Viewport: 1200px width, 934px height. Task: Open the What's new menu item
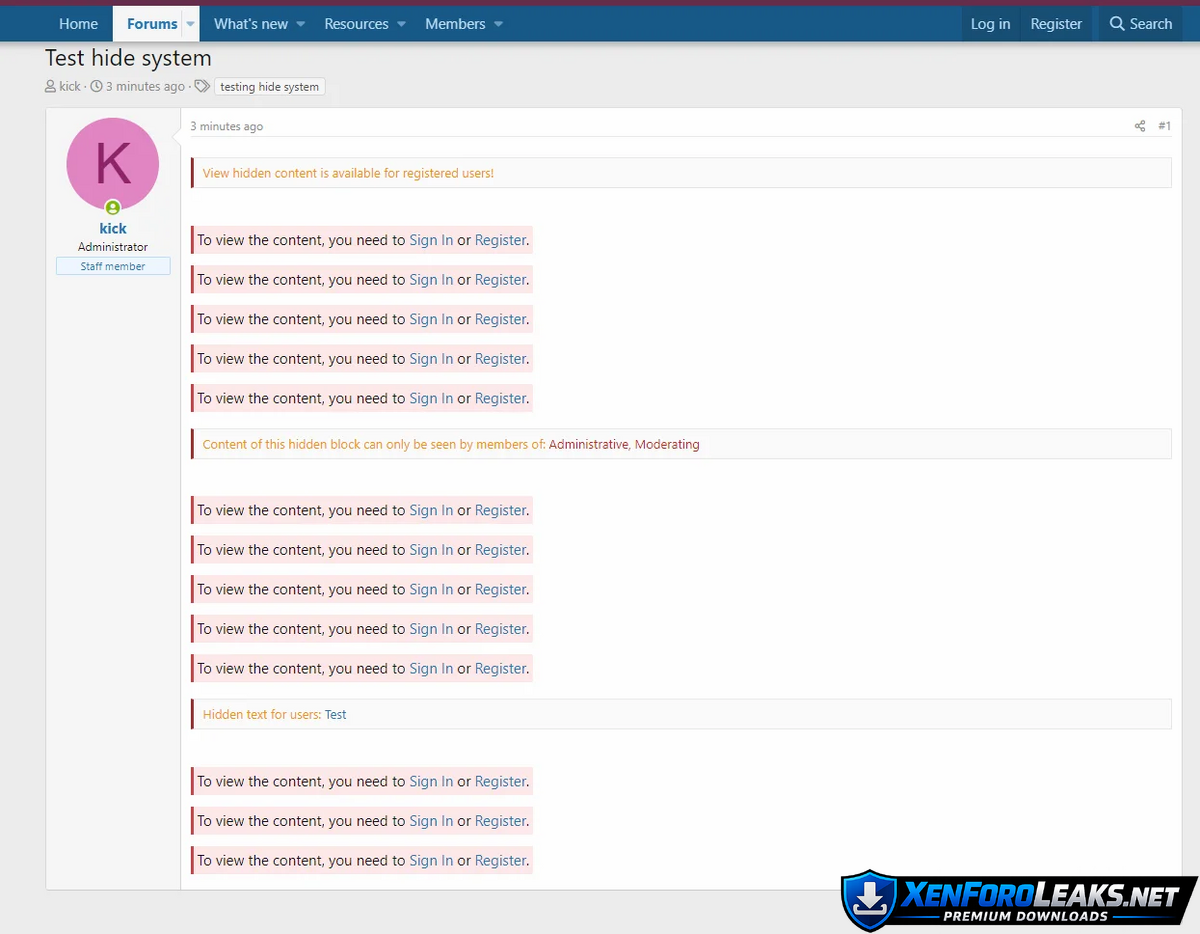point(251,24)
